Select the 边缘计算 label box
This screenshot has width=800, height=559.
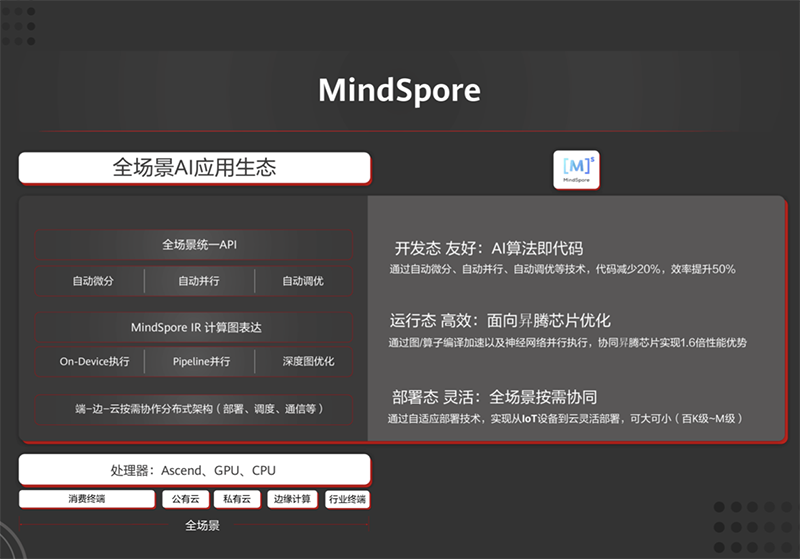[292, 499]
